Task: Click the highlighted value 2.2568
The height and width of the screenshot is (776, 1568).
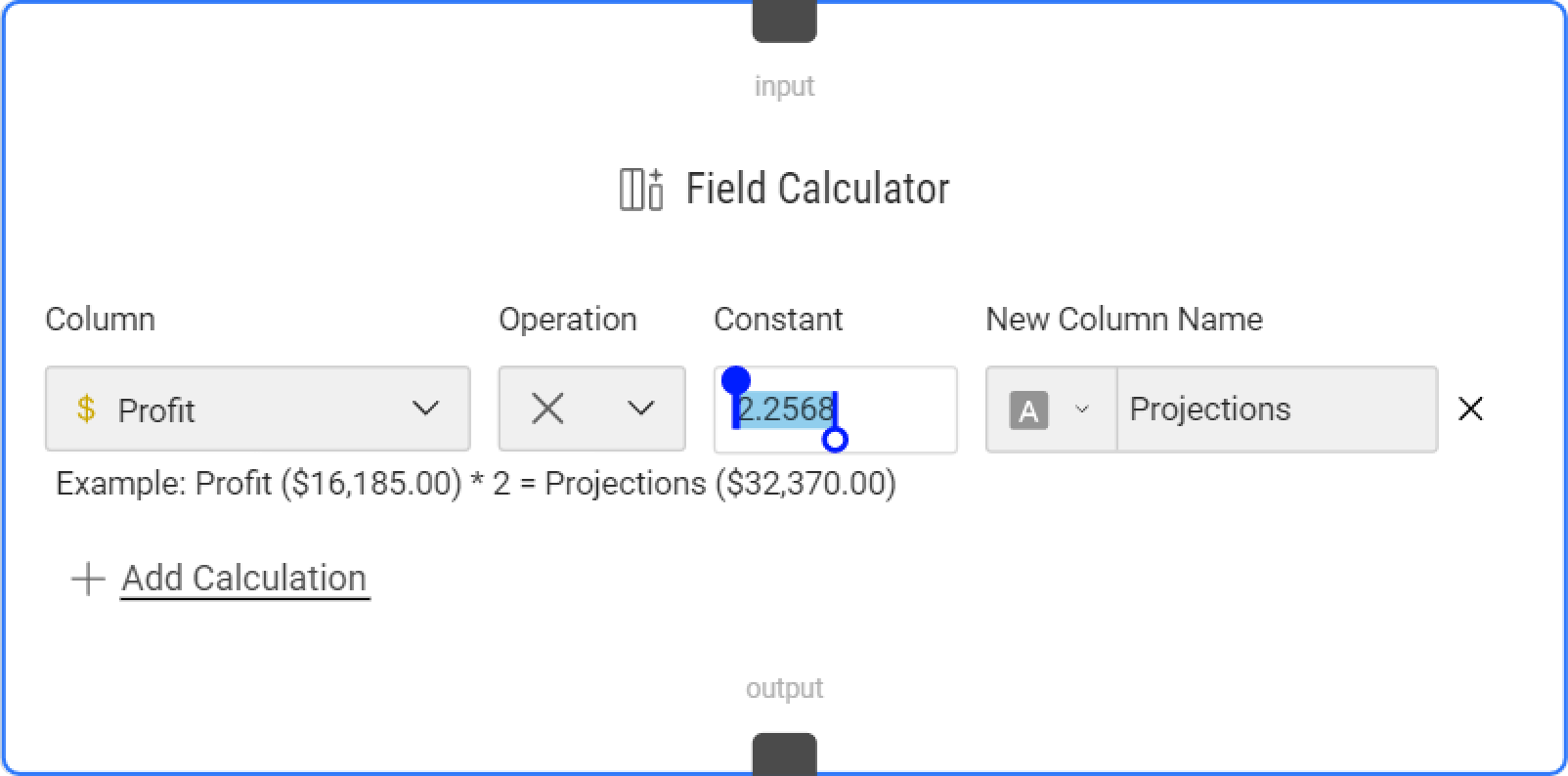Action: click(785, 409)
